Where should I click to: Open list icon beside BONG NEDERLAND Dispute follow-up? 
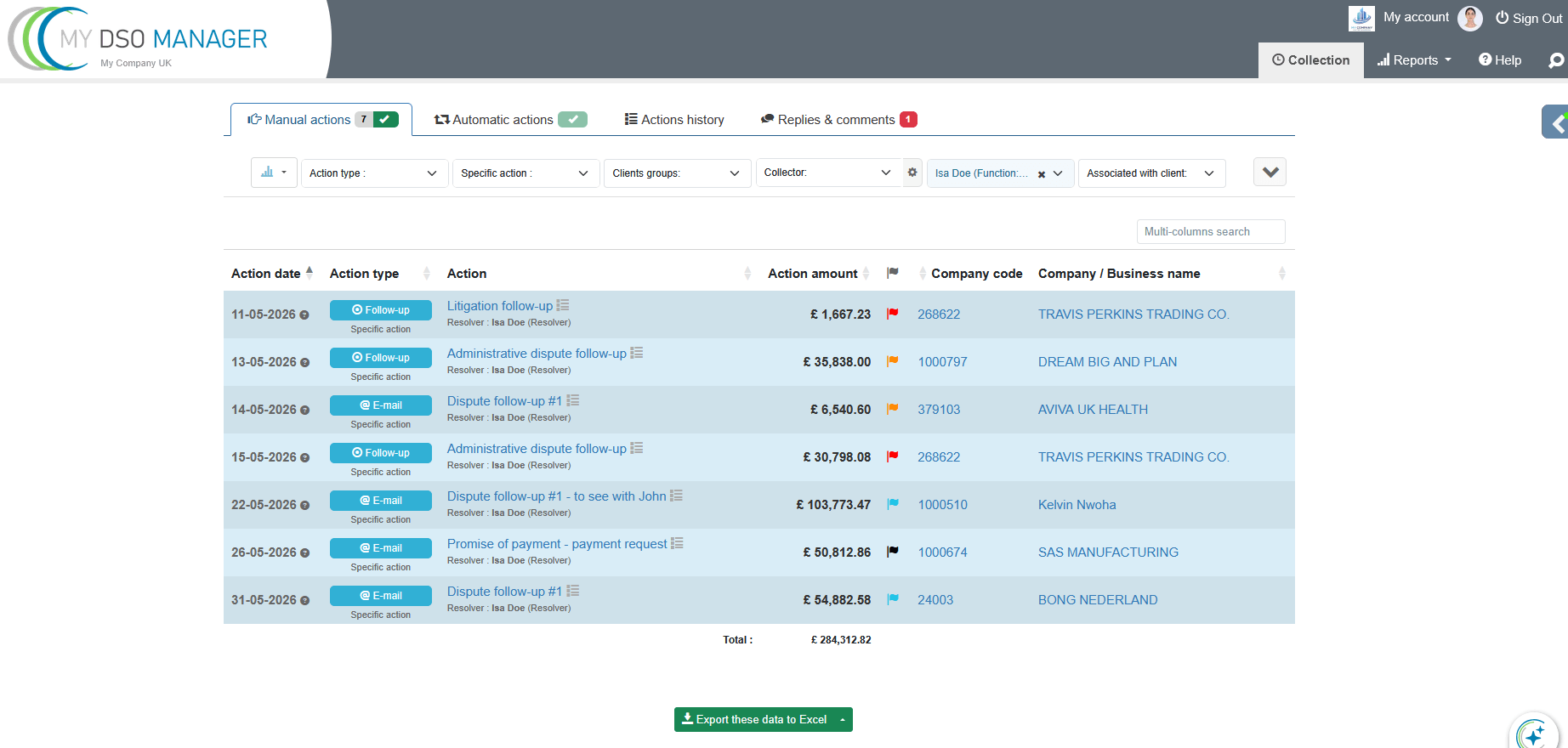573,591
